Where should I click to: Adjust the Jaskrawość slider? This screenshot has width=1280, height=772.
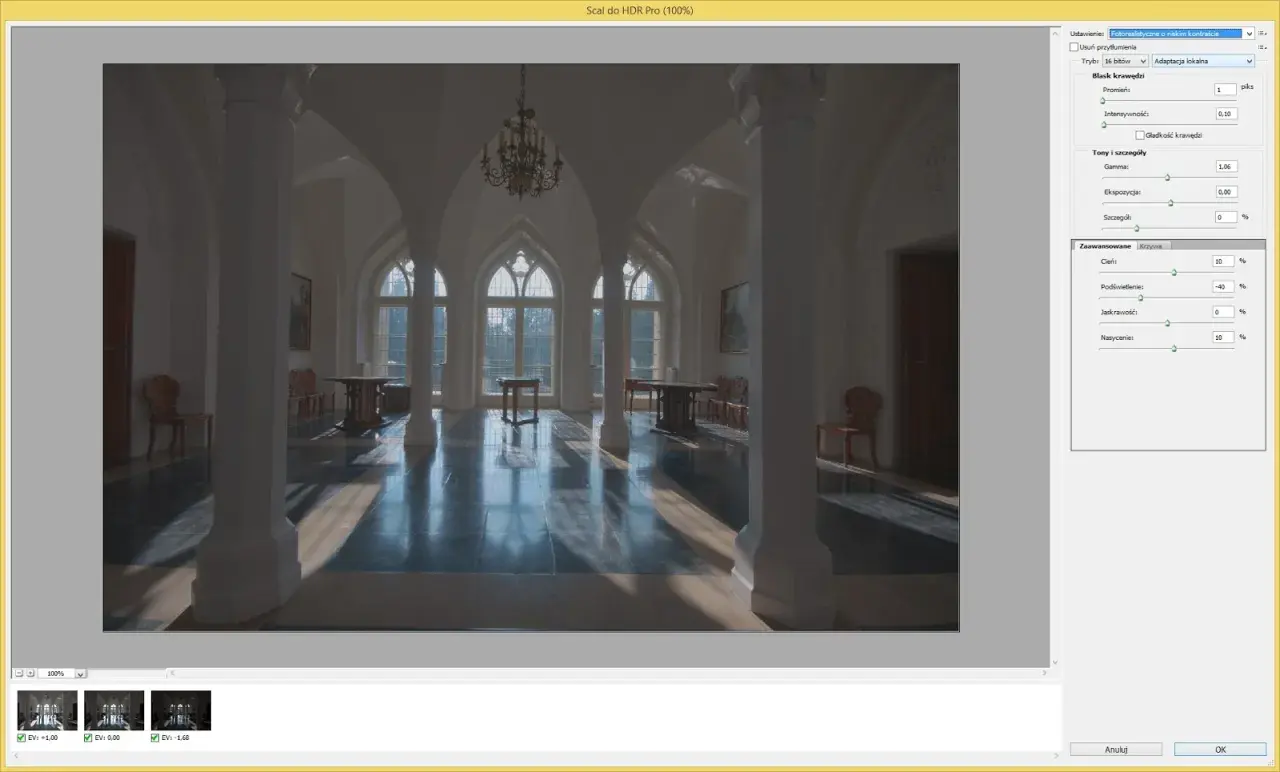point(1167,323)
